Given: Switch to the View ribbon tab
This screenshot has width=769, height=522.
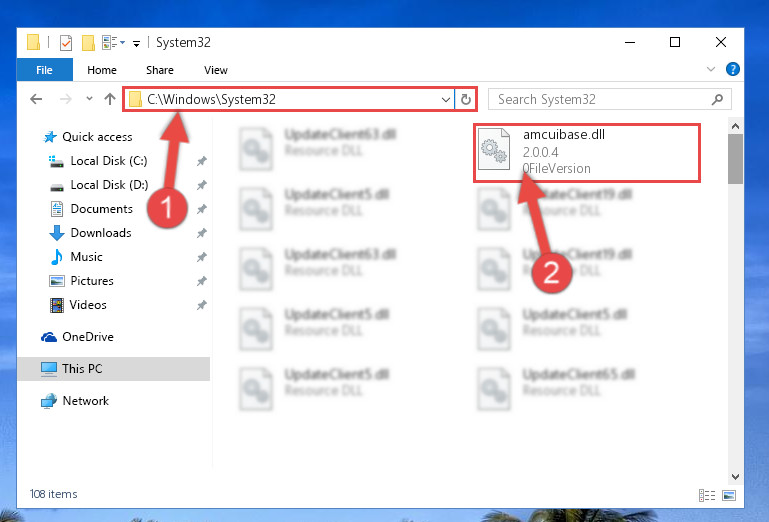Looking at the screenshot, I should coord(216,70).
